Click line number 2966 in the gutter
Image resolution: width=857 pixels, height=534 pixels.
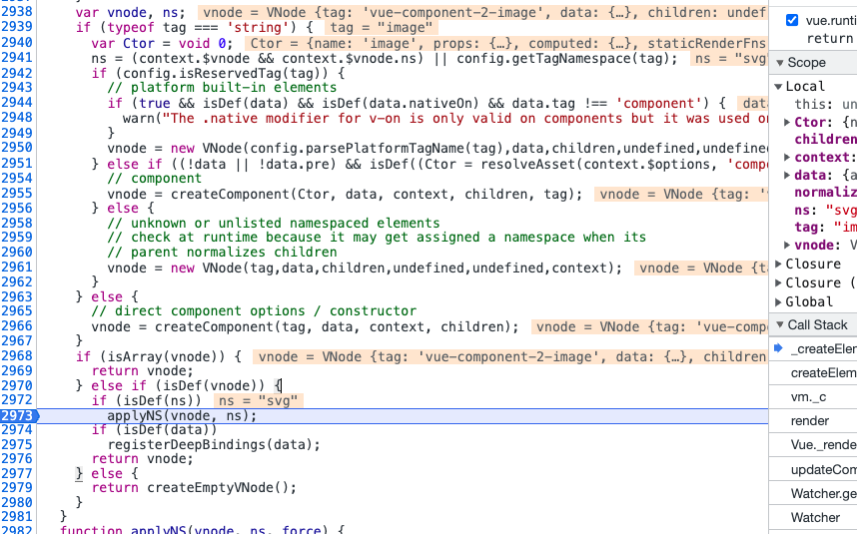tap(16, 326)
